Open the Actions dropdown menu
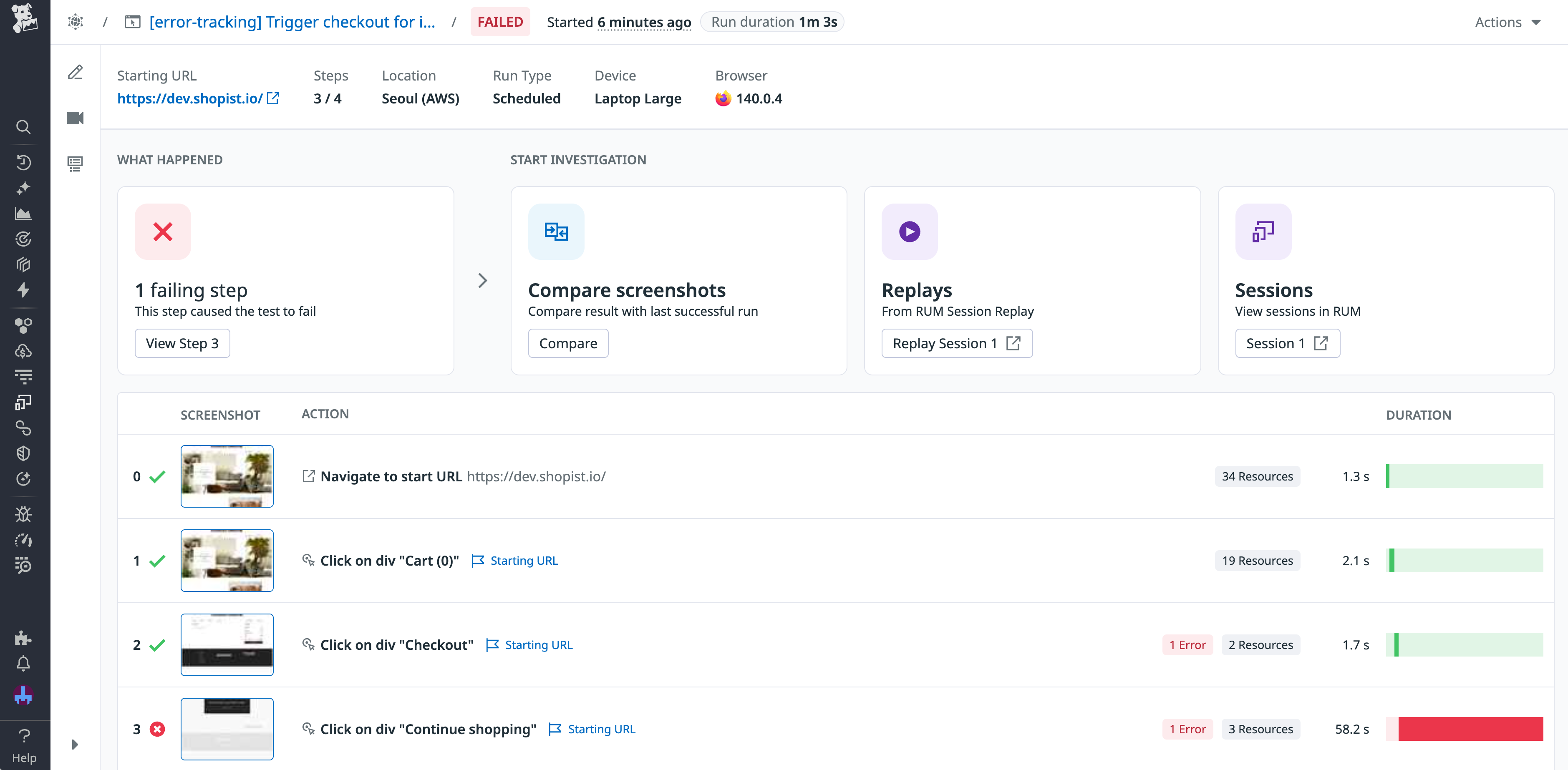This screenshot has height=770, width=1568. 1507,23
